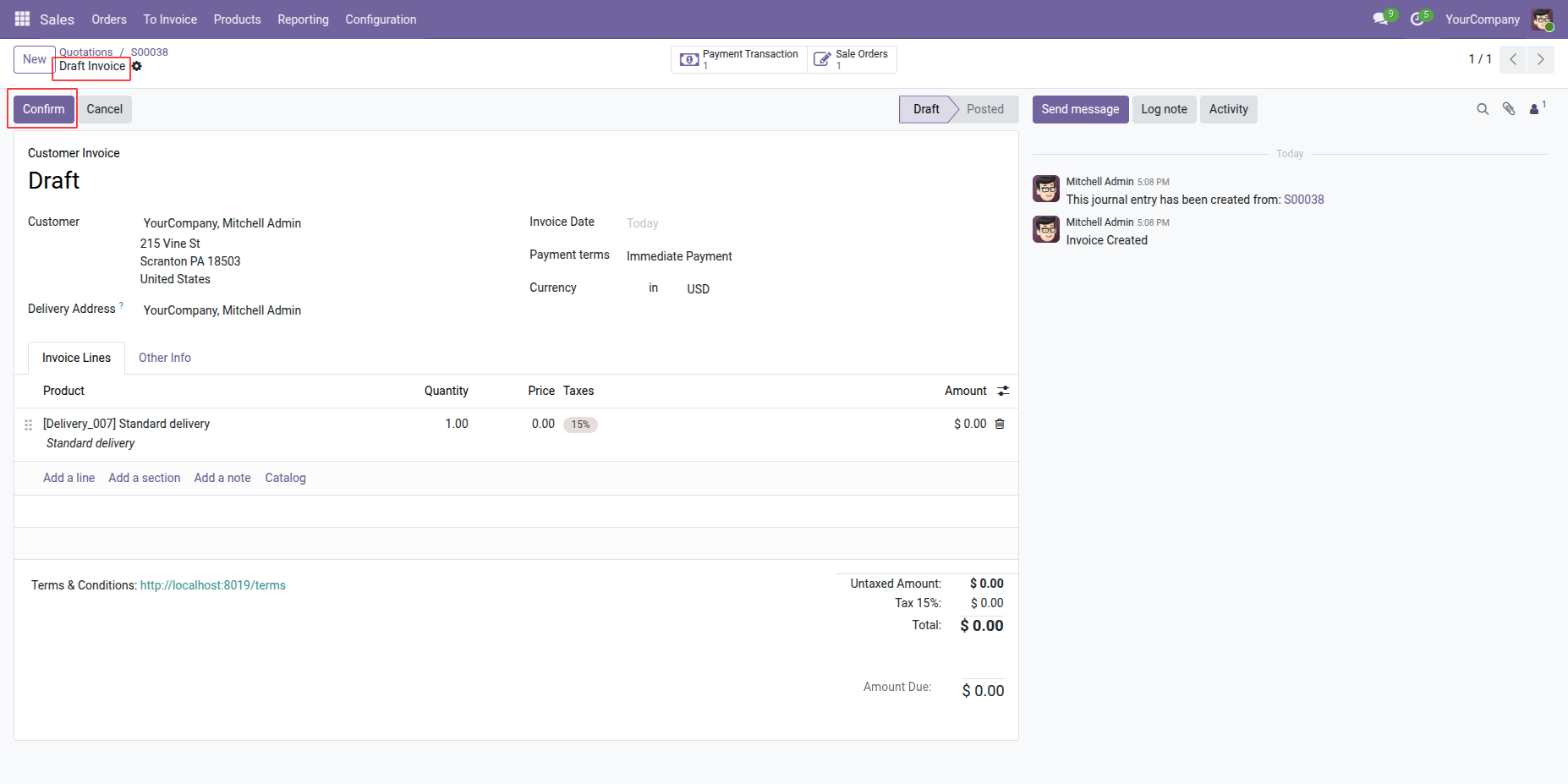
Task: Open the Catalog link
Action: (285, 478)
